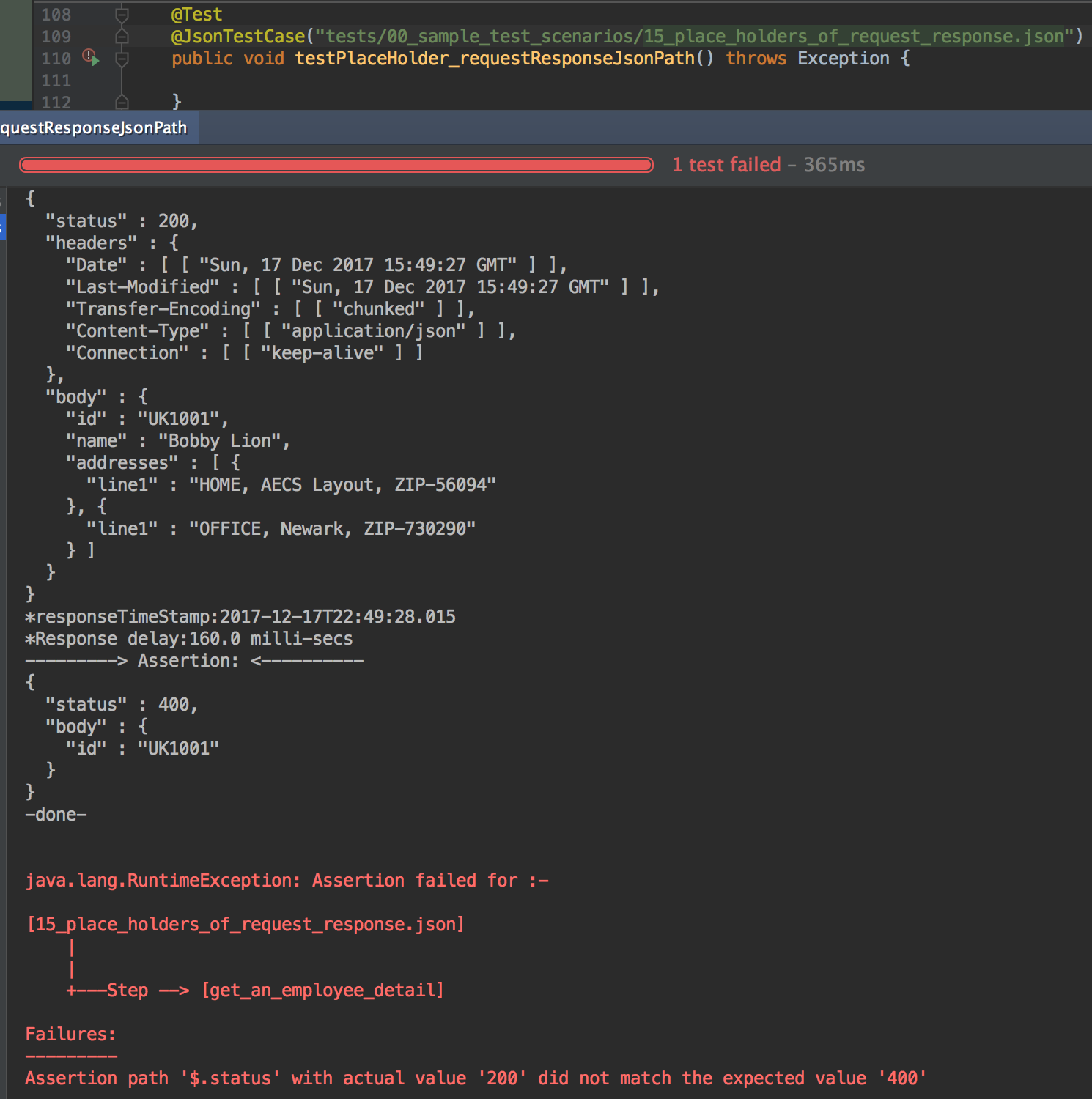The height and width of the screenshot is (1099, 1092).
Task: Switch to the questResponseJsonPath run tab
Action: tap(94, 127)
